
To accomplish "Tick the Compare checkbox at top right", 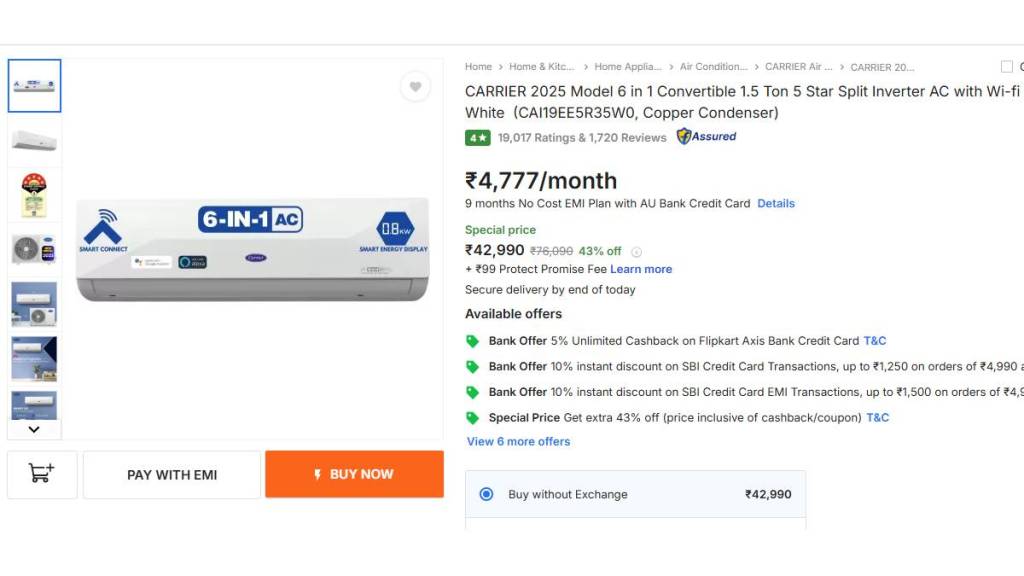I will [x=1006, y=67].
